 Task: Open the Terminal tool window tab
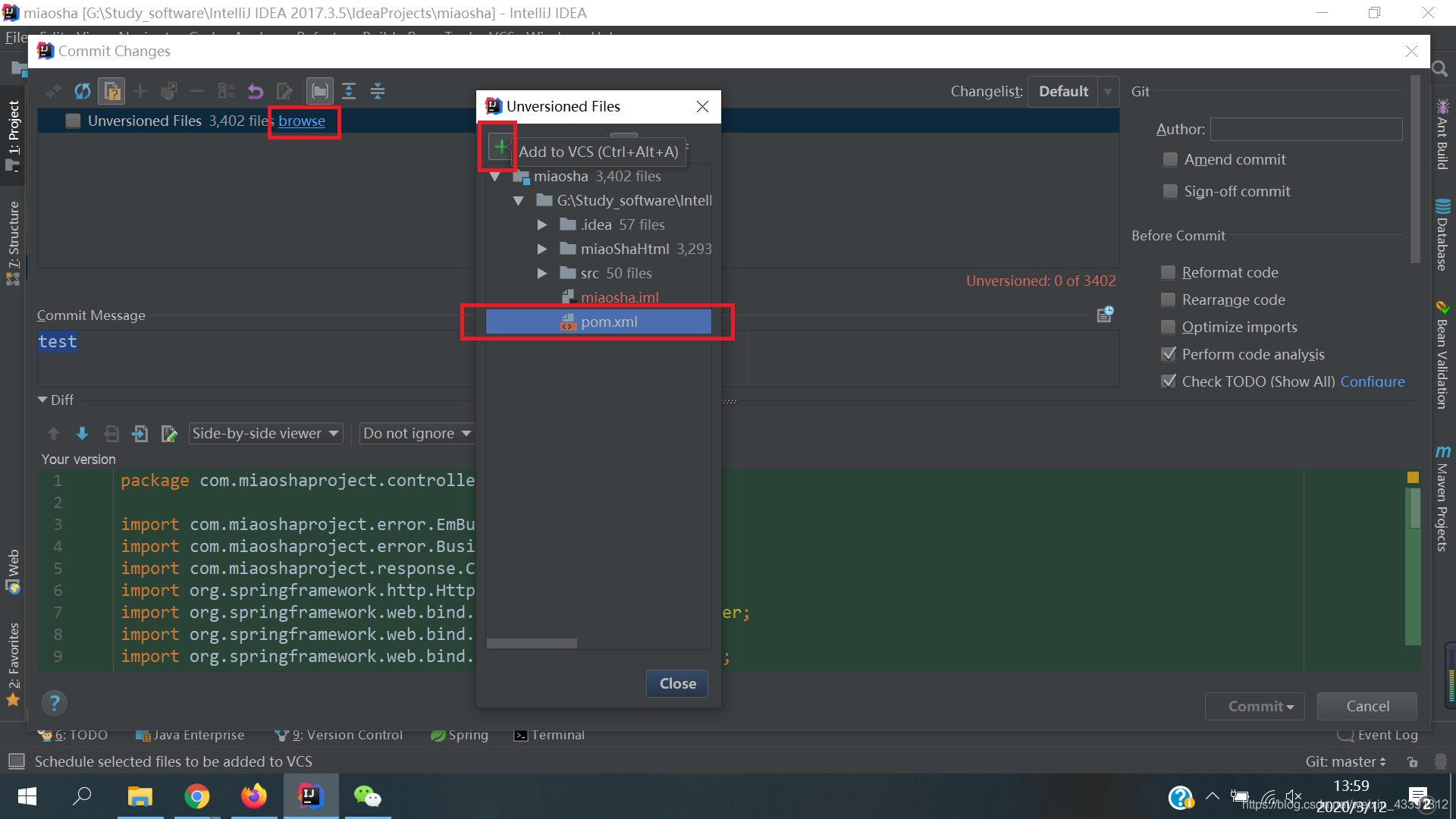pyautogui.click(x=550, y=735)
